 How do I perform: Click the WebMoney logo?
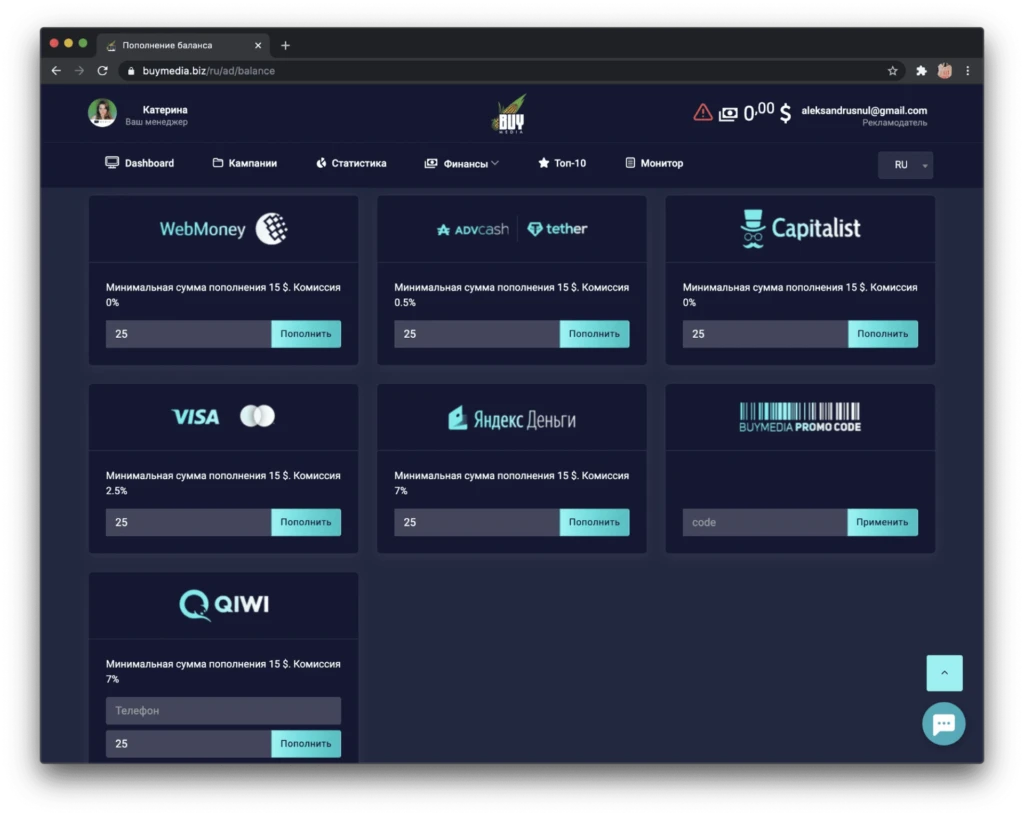point(223,229)
